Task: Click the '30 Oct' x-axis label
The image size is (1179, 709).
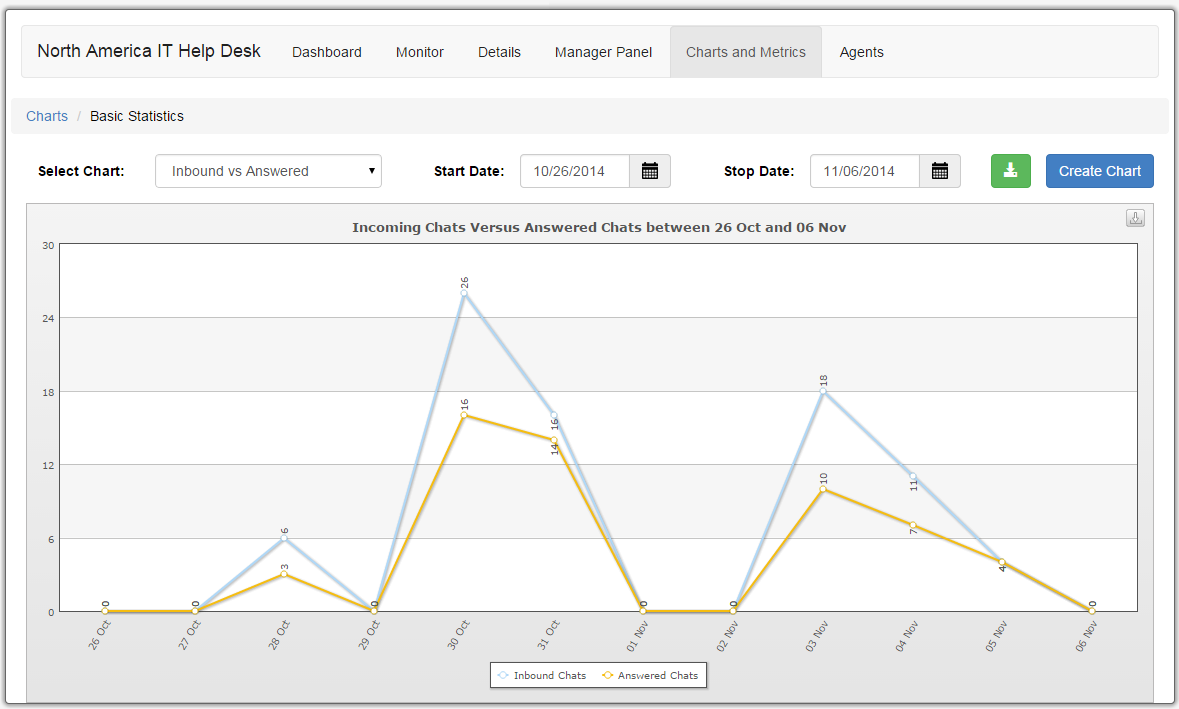Action: click(458, 635)
